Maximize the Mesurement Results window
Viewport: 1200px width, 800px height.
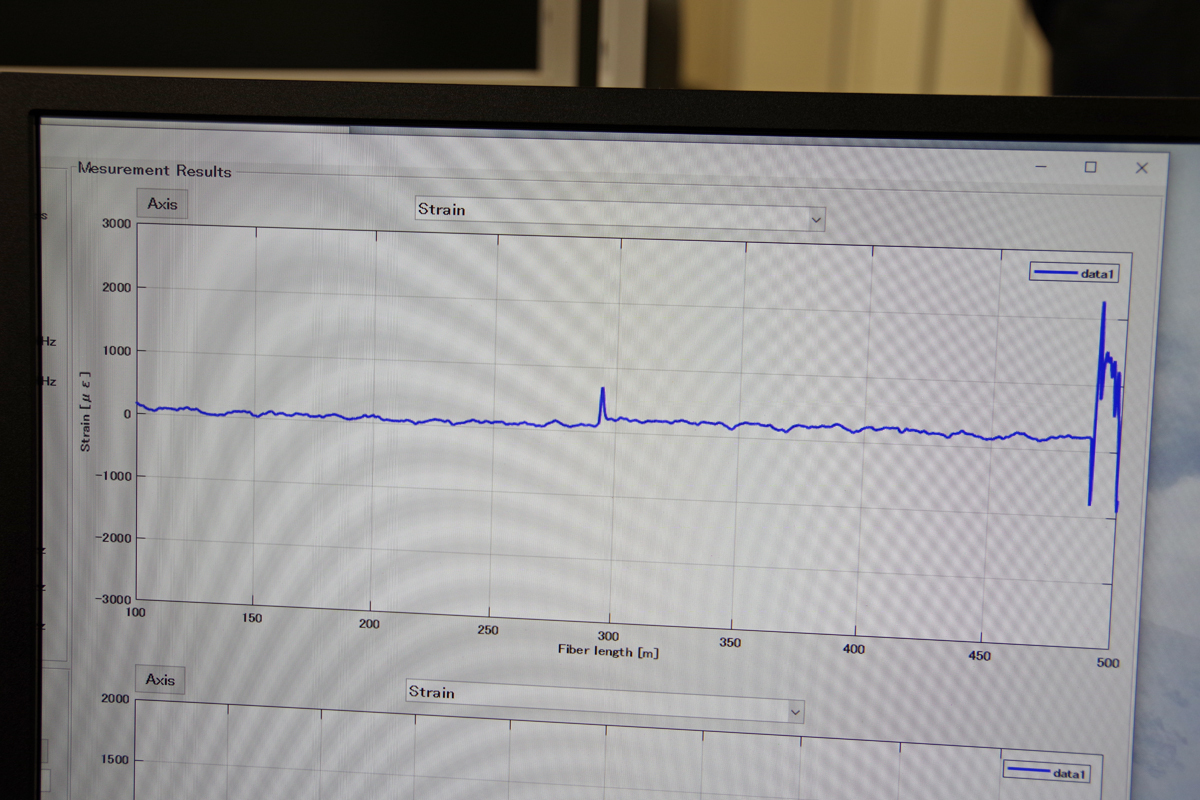[x=1090, y=167]
